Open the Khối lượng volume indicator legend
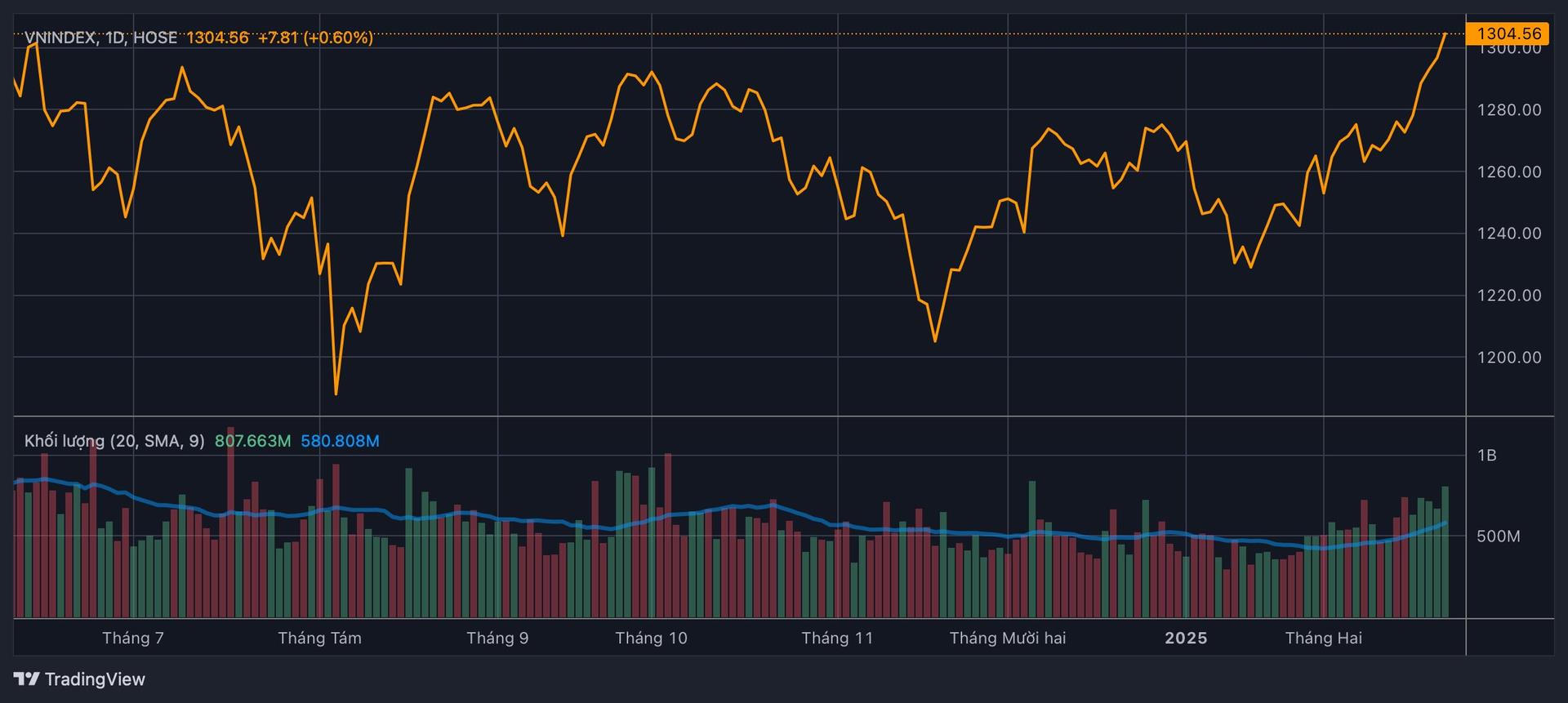Screen dimensions: 1568x703 (114, 441)
